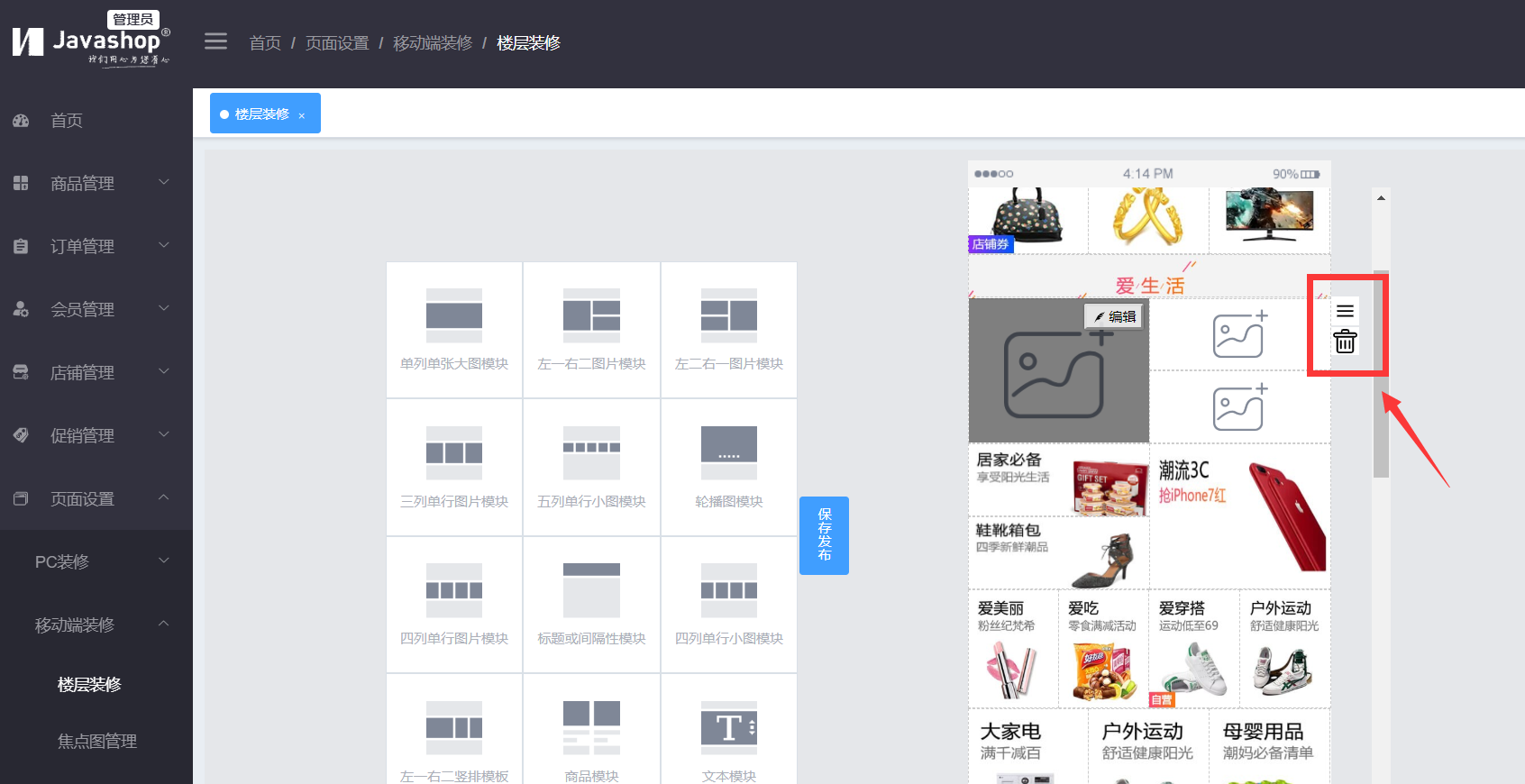Open the 首页 sidebar dashboard icon
1525x784 pixels.
pos(21,120)
